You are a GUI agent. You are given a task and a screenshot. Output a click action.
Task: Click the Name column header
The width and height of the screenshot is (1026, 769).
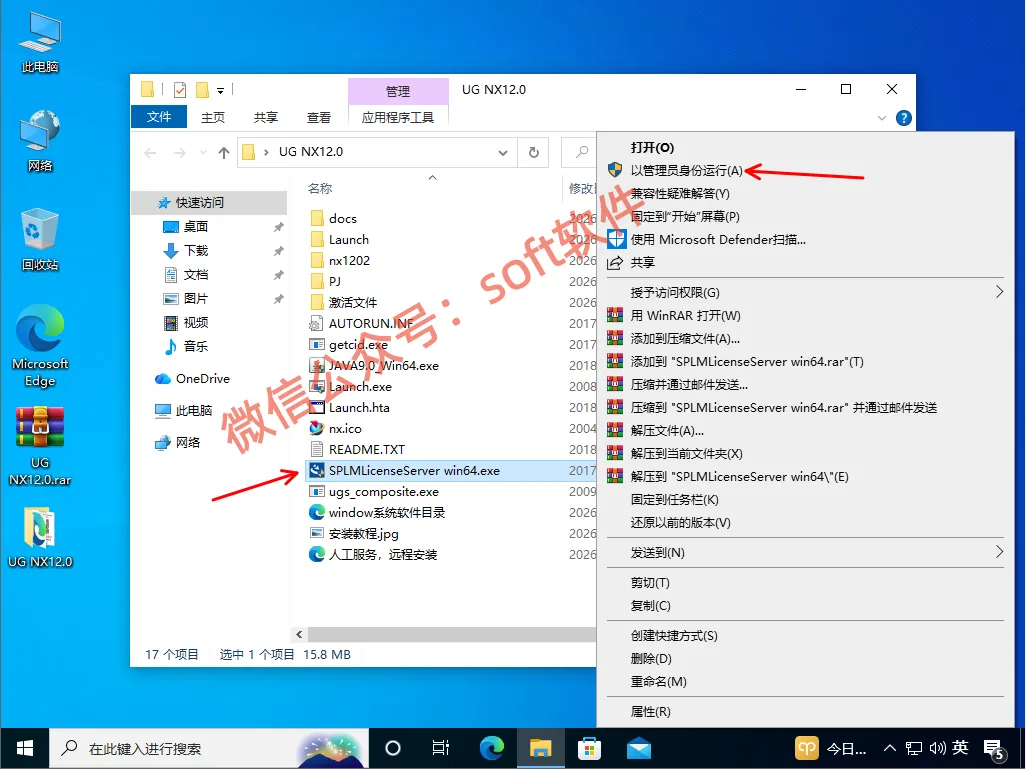320,188
